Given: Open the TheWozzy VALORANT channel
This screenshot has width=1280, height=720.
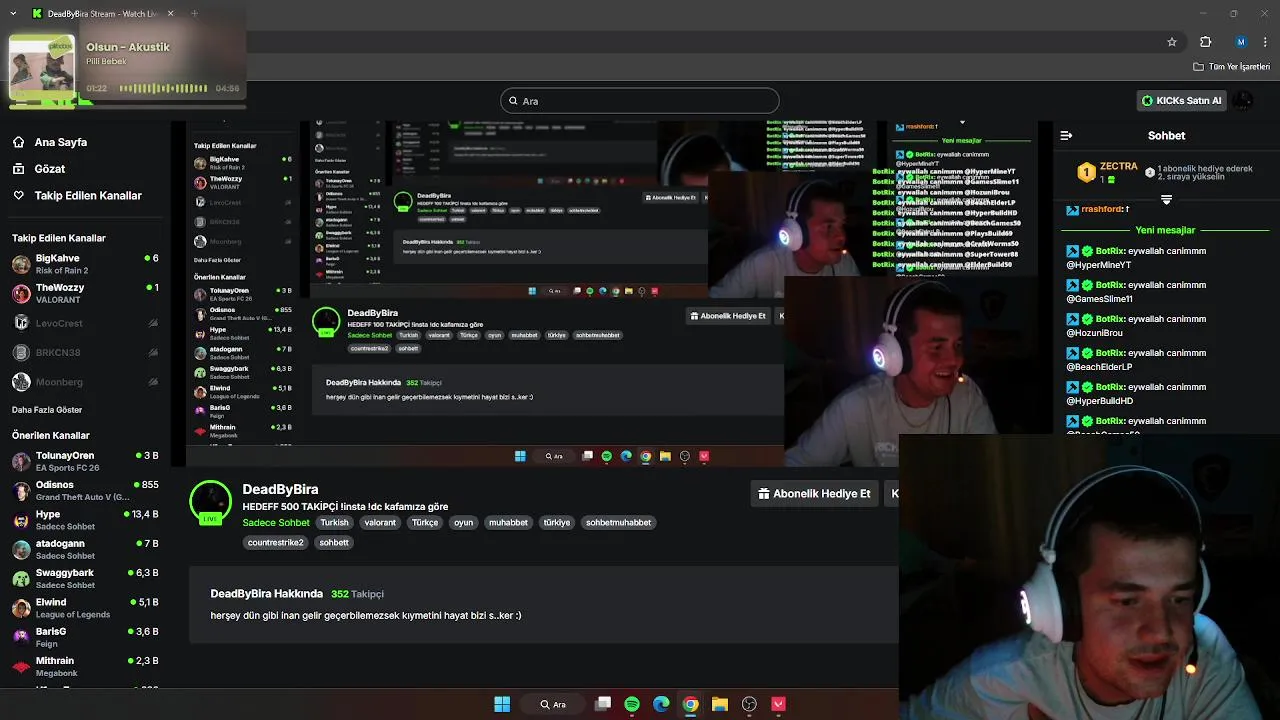Looking at the screenshot, I should [x=85, y=293].
